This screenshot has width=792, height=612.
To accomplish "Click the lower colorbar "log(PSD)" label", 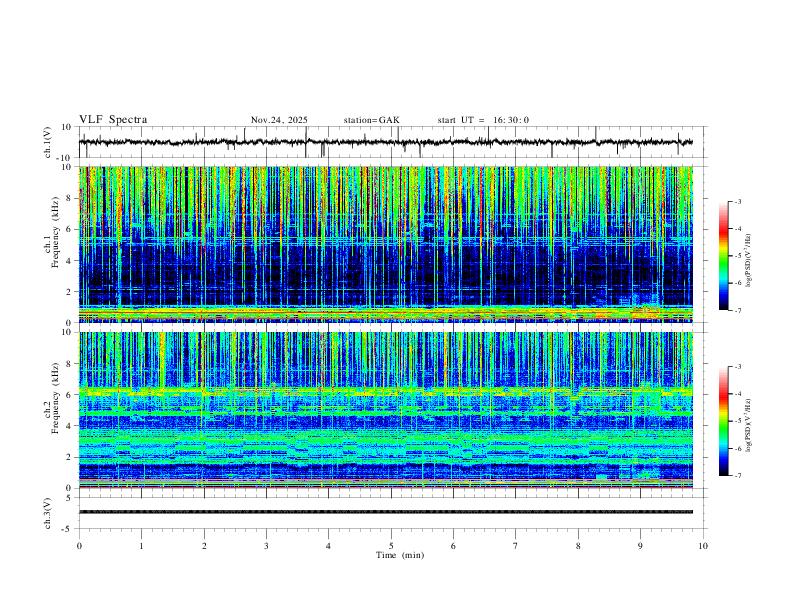I will tap(749, 425).
